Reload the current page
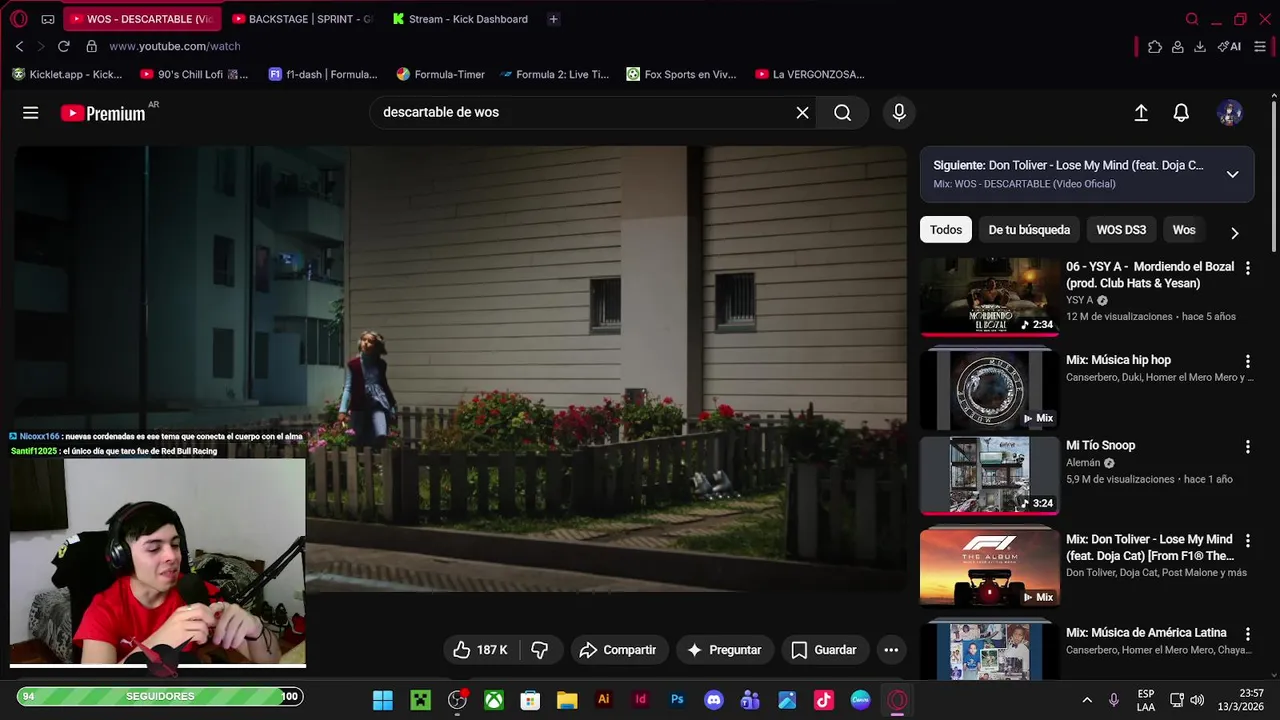The height and width of the screenshot is (720, 1280). 64,46
